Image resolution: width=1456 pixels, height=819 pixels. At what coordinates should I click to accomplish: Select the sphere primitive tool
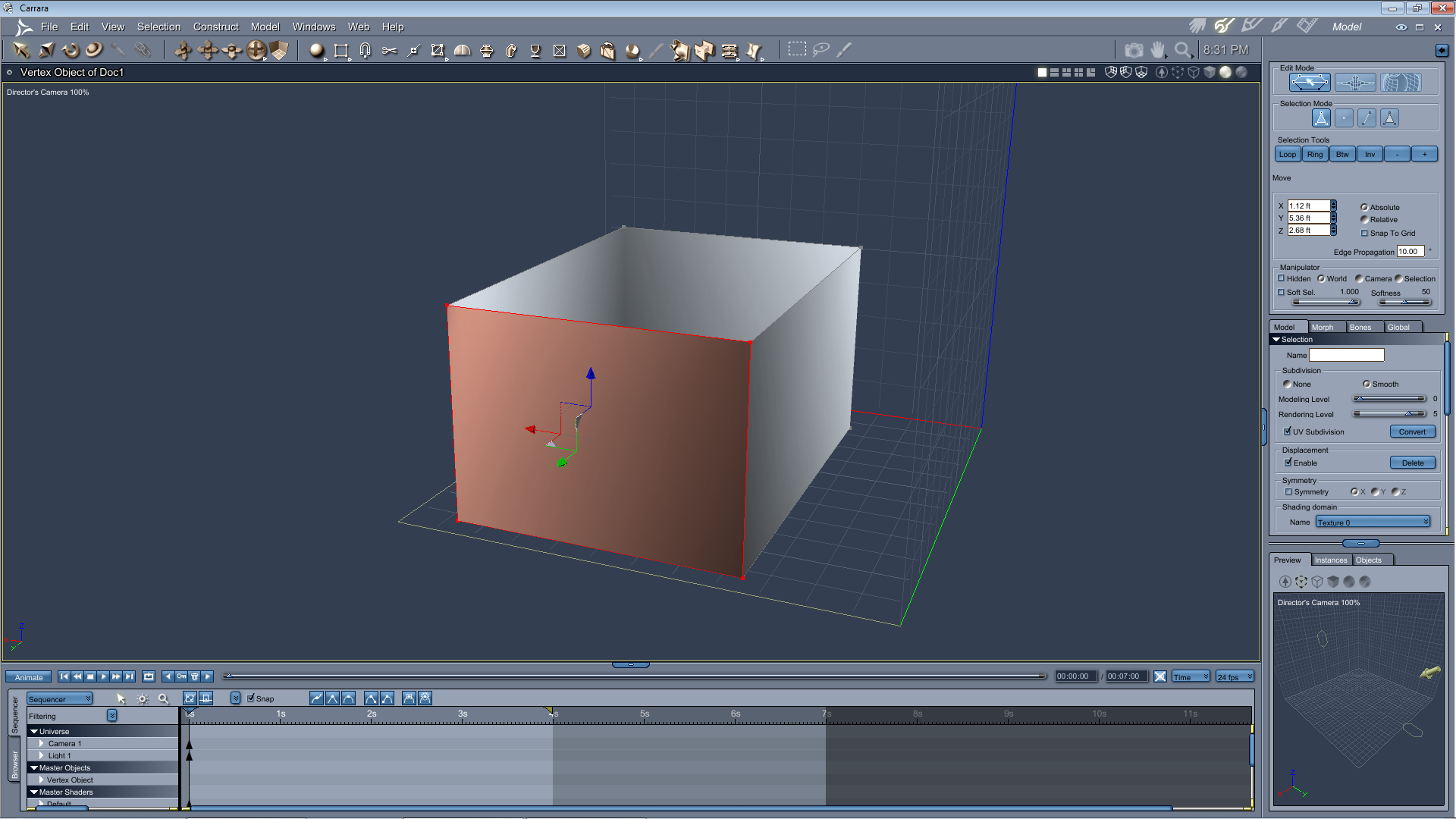316,50
